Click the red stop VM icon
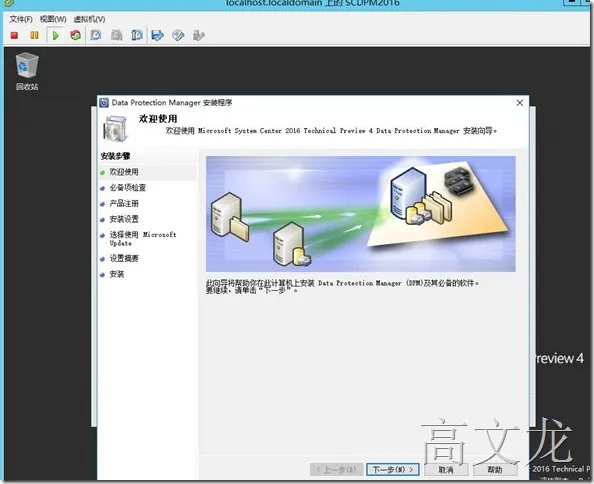This screenshot has width=594, height=484. tap(14, 36)
